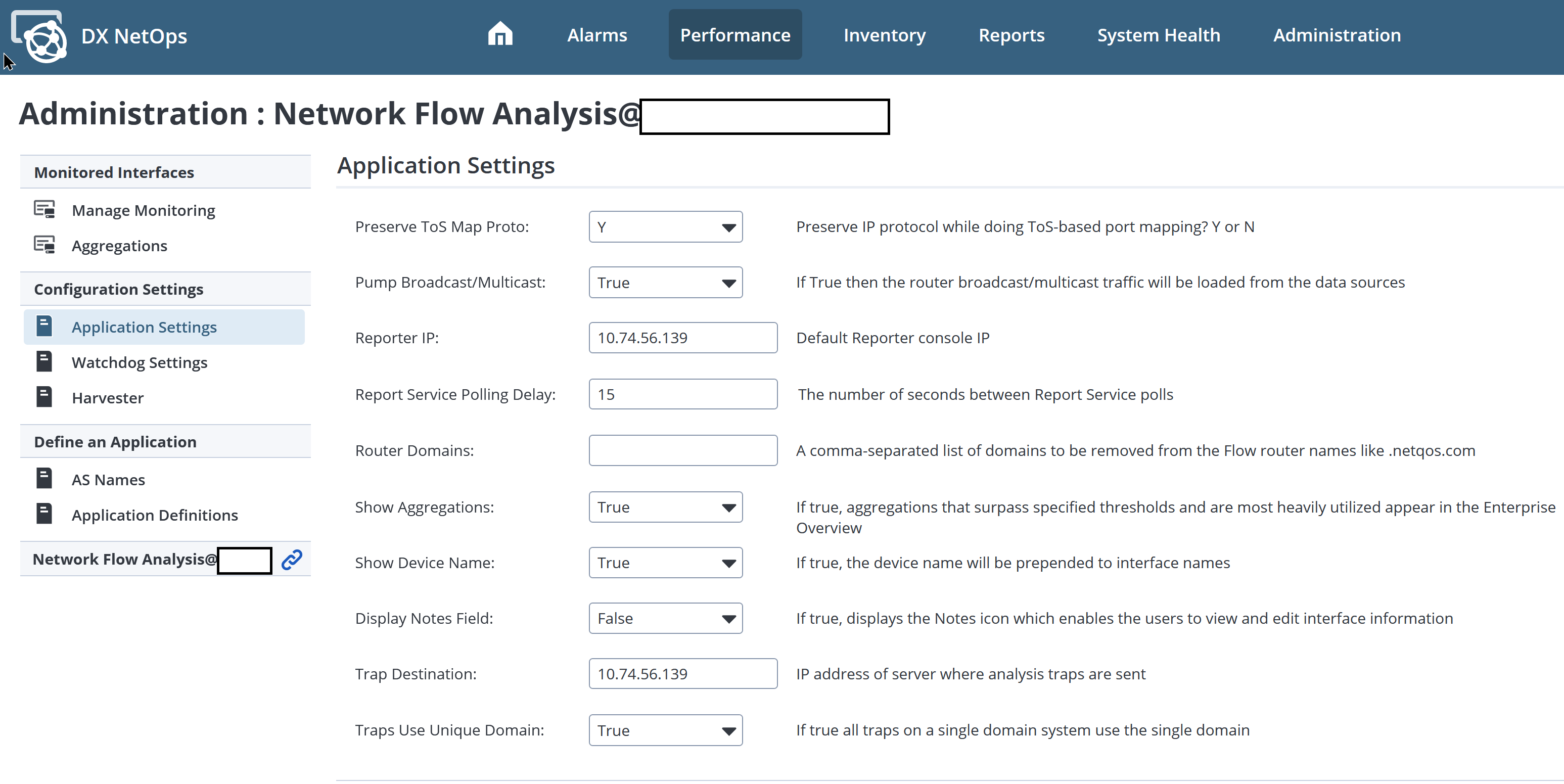Click the Application Definitions document icon
The image size is (1564, 784).
44,514
